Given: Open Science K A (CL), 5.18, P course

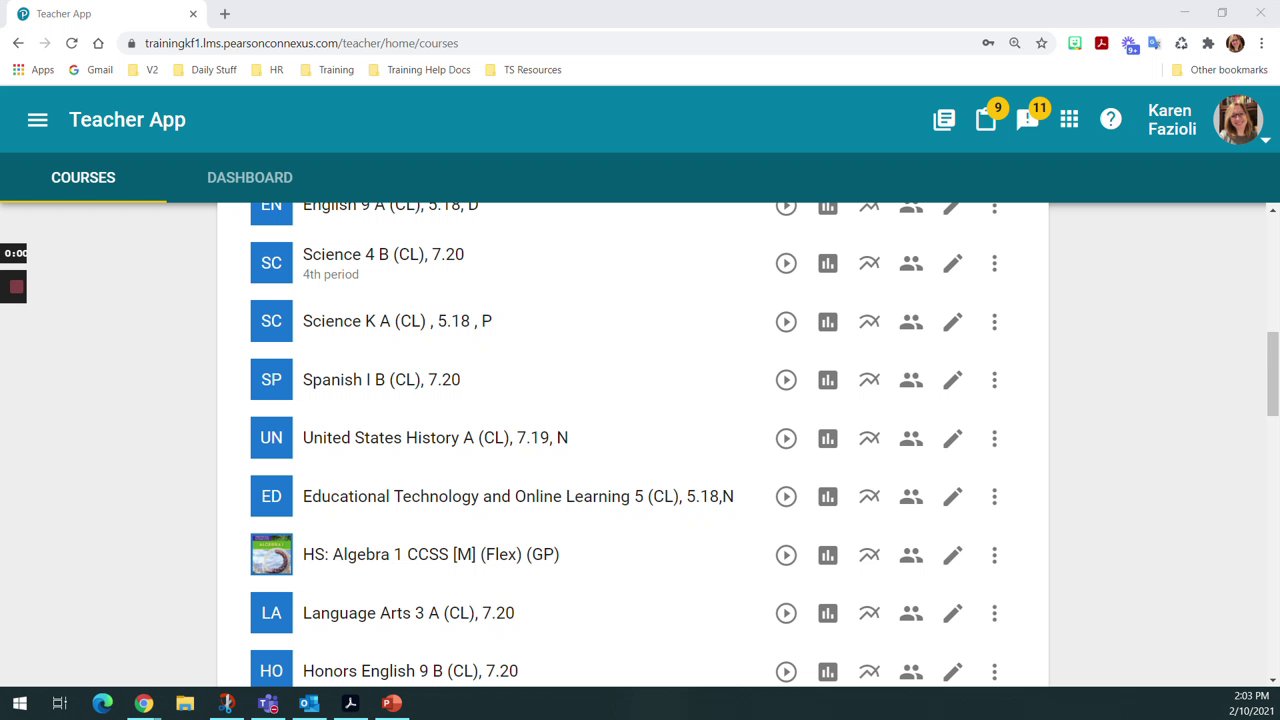Looking at the screenshot, I should tap(397, 321).
